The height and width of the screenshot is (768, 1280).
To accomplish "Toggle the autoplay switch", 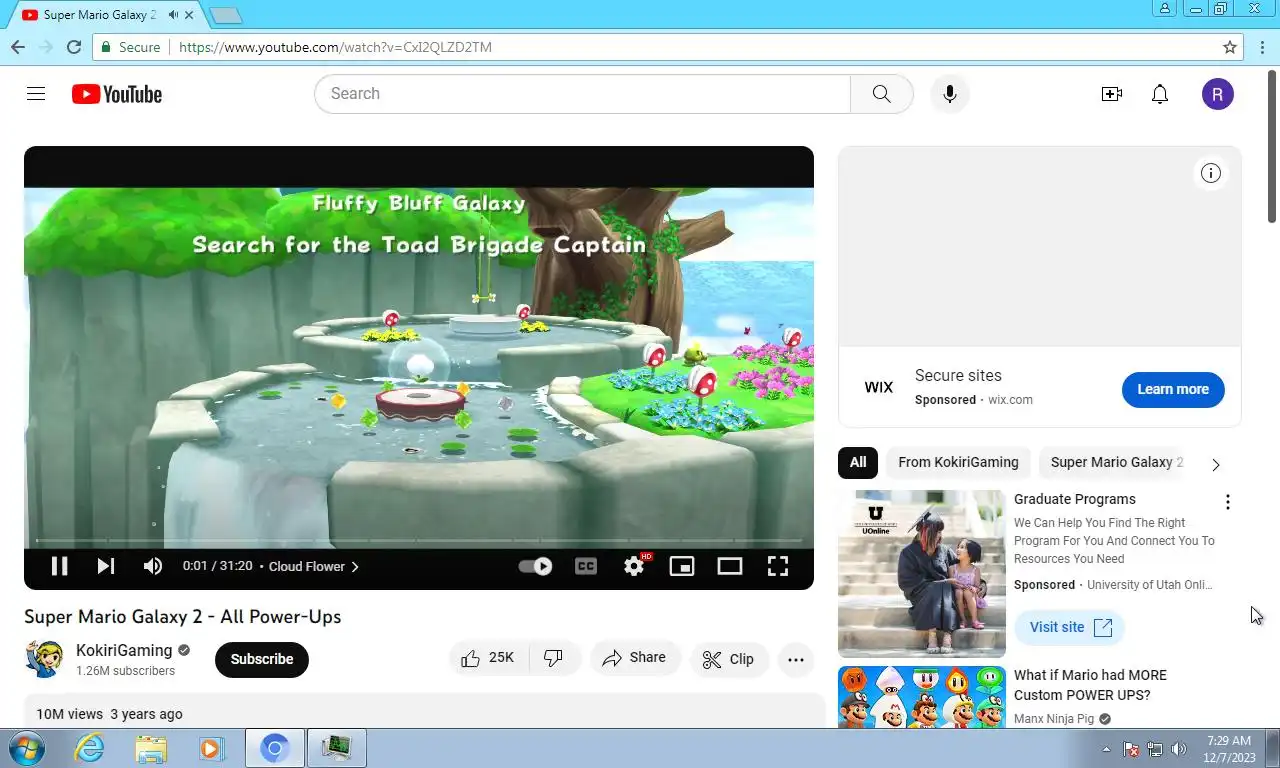I will (535, 566).
